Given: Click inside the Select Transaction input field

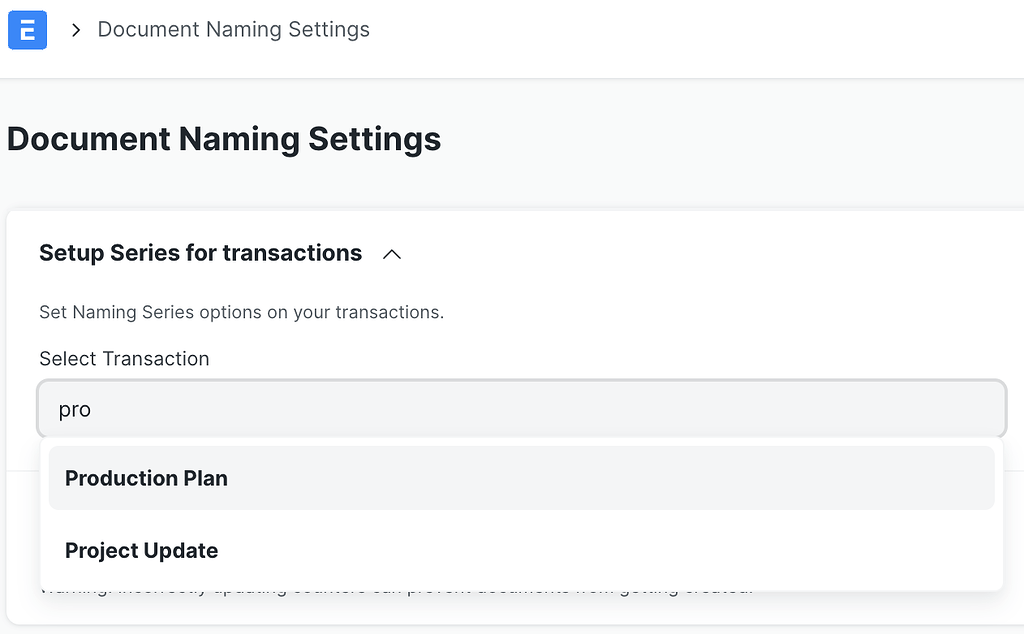Looking at the screenshot, I should [520, 408].
